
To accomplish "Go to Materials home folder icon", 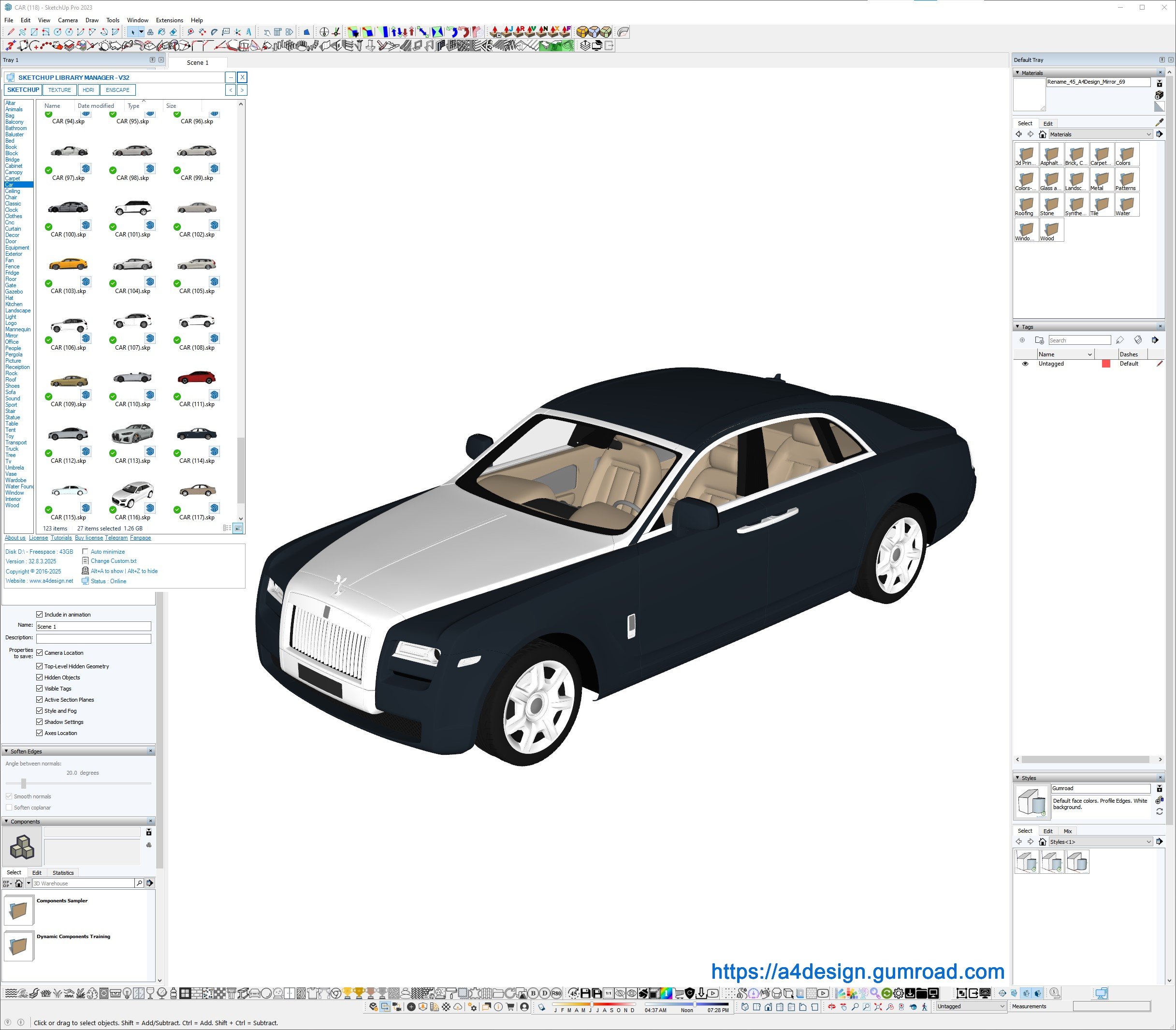I will tap(1042, 134).
